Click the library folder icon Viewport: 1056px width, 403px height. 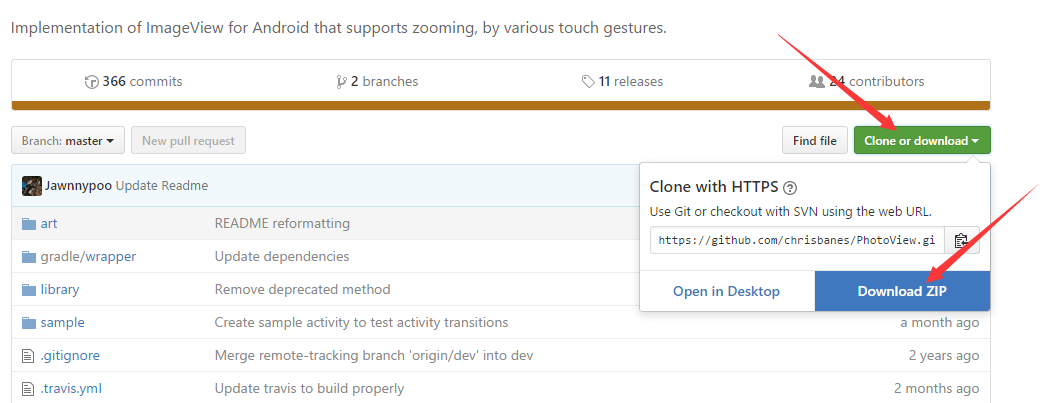[29, 289]
